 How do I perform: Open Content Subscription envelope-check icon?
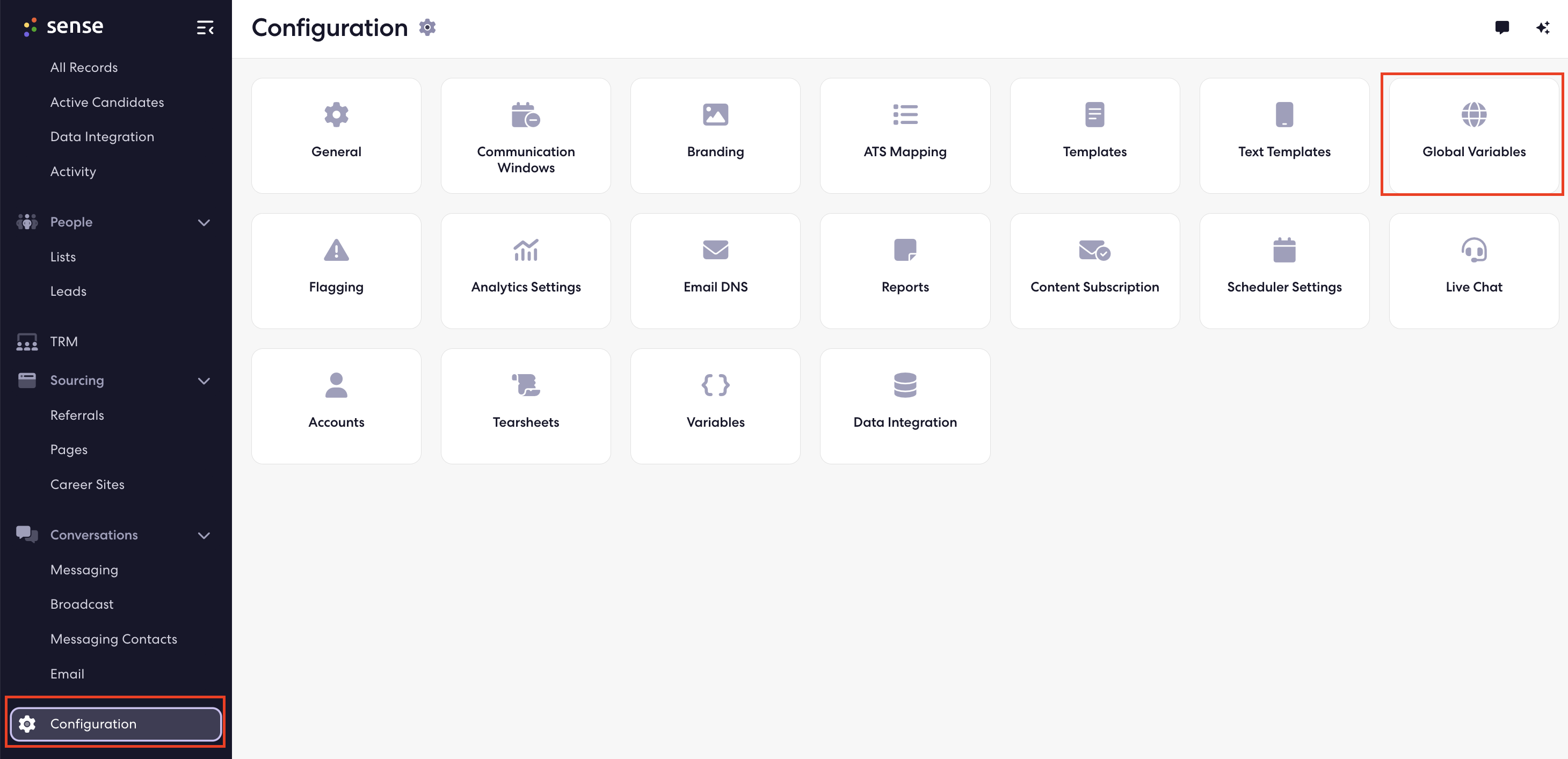[x=1094, y=250]
